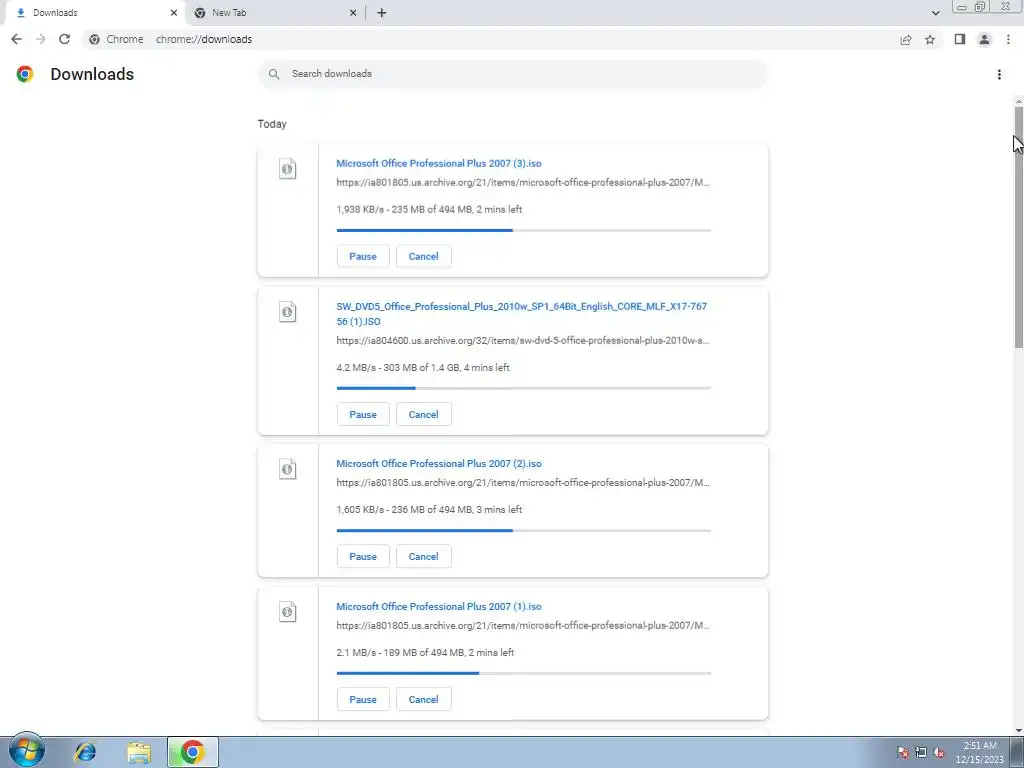
Task: Open Microsoft Office Professional Plus 2007 (2).iso link
Action: click(x=439, y=464)
